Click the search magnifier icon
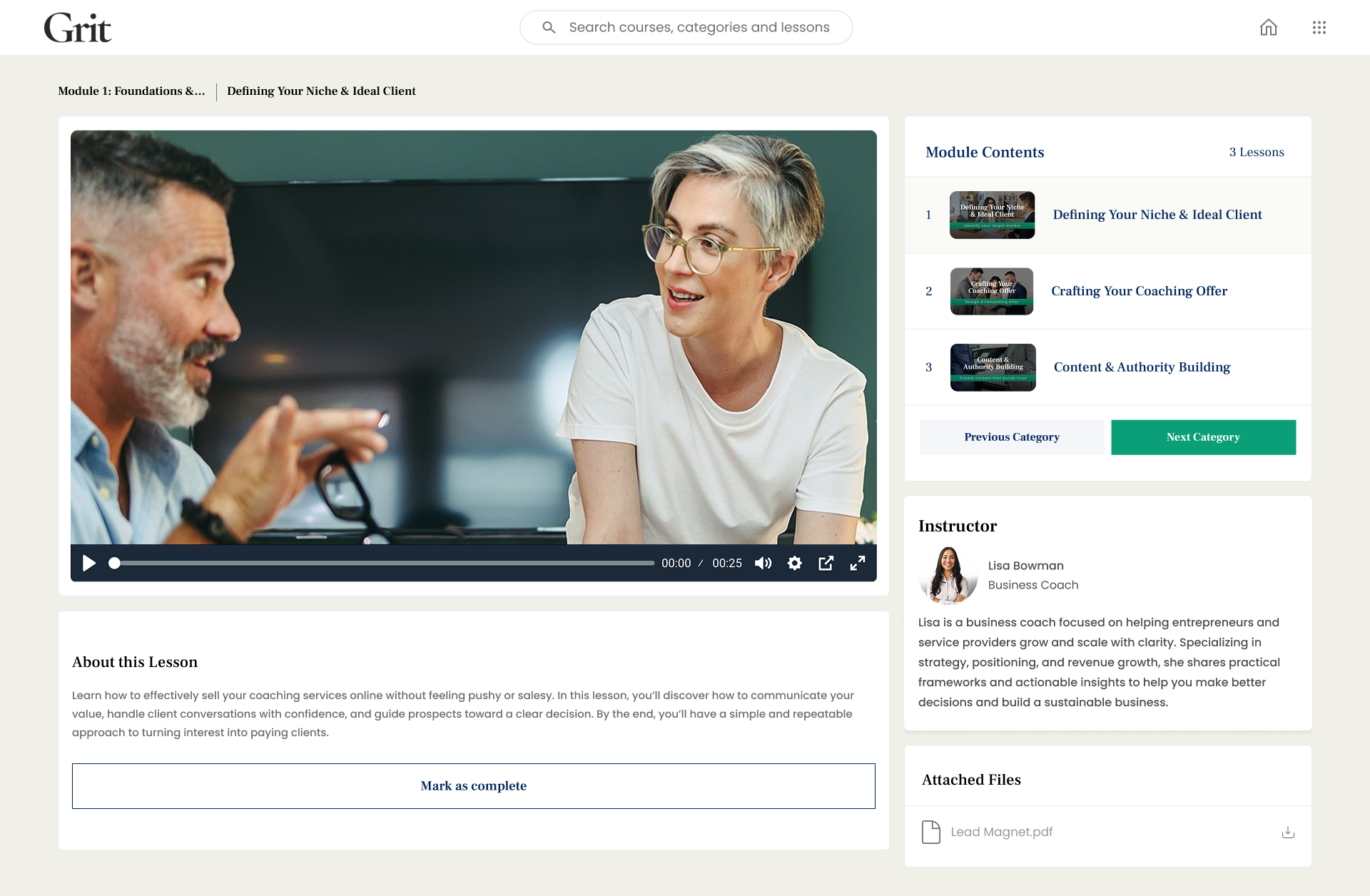This screenshot has height=896, width=1370. tap(549, 28)
